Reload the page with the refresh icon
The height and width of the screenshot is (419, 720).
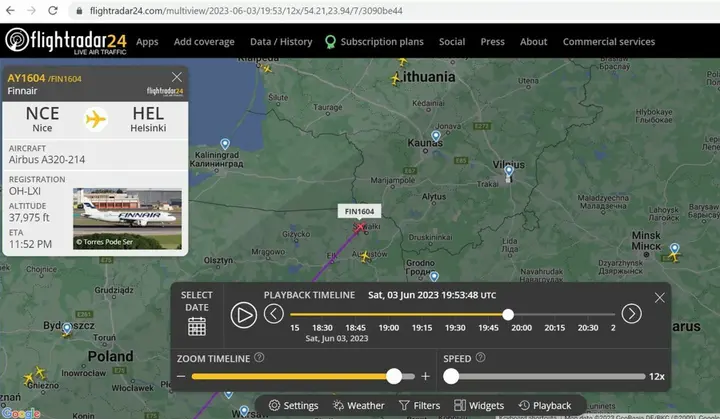(53, 11)
